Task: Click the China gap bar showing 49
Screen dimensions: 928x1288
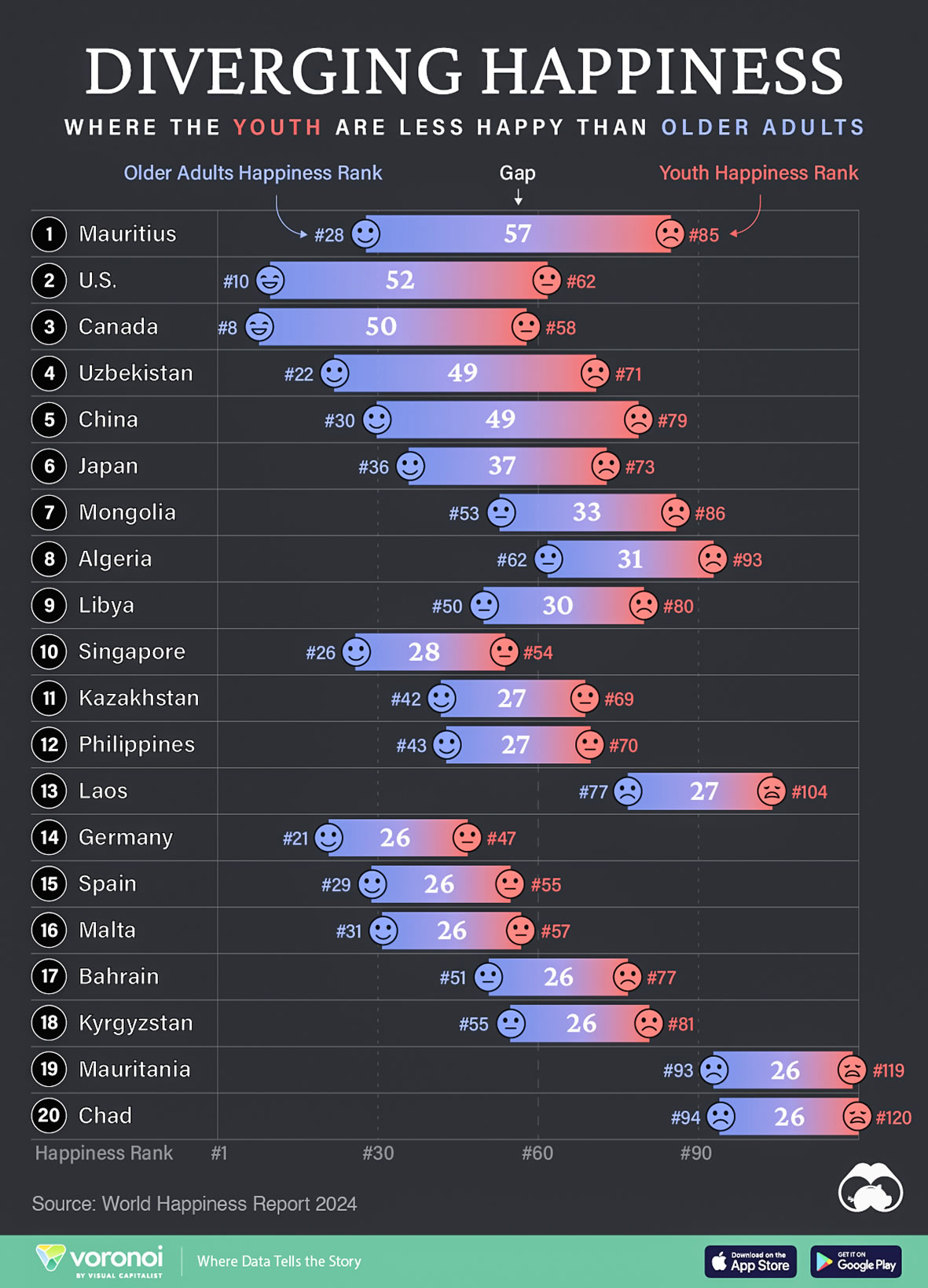Action: coord(501,420)
